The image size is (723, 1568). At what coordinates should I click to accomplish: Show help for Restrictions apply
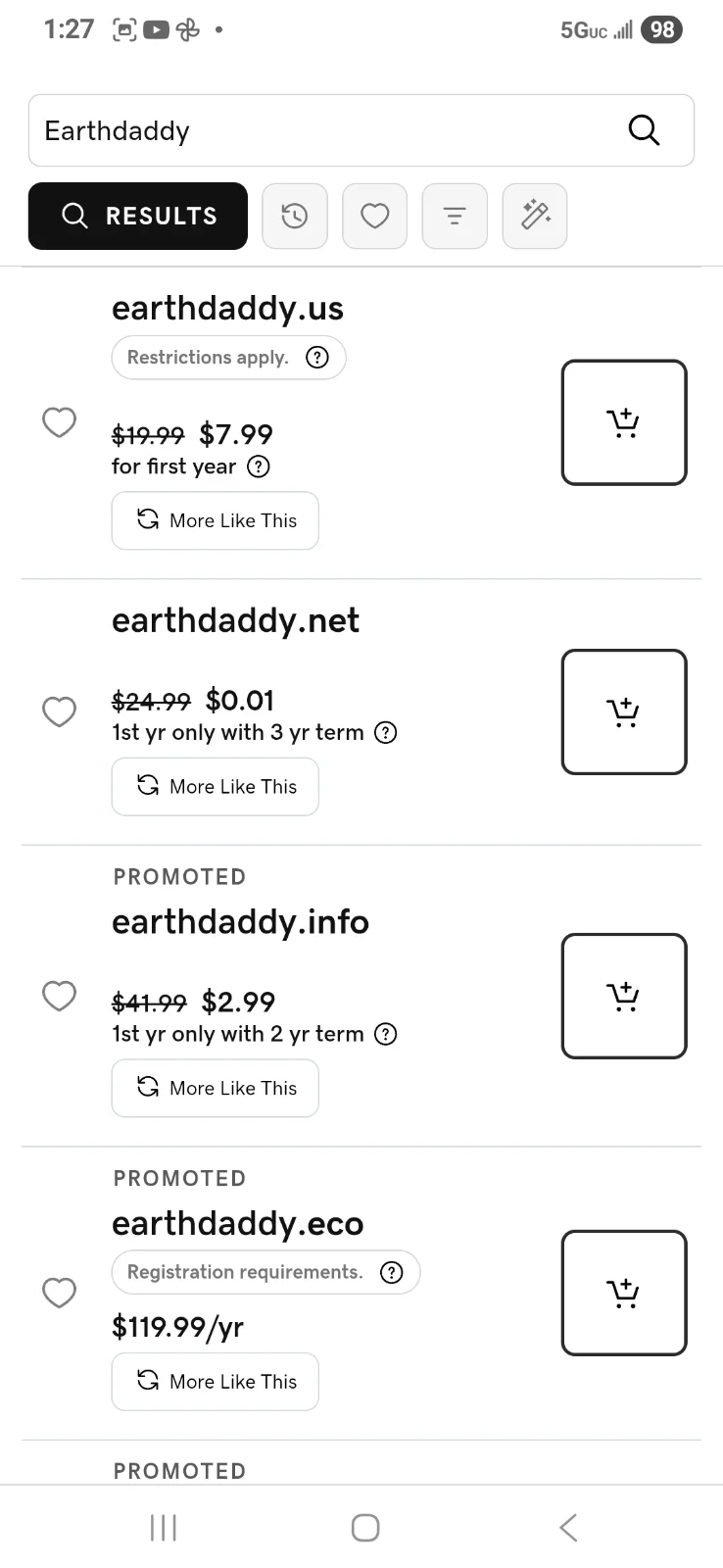click(x=317, y=358)
